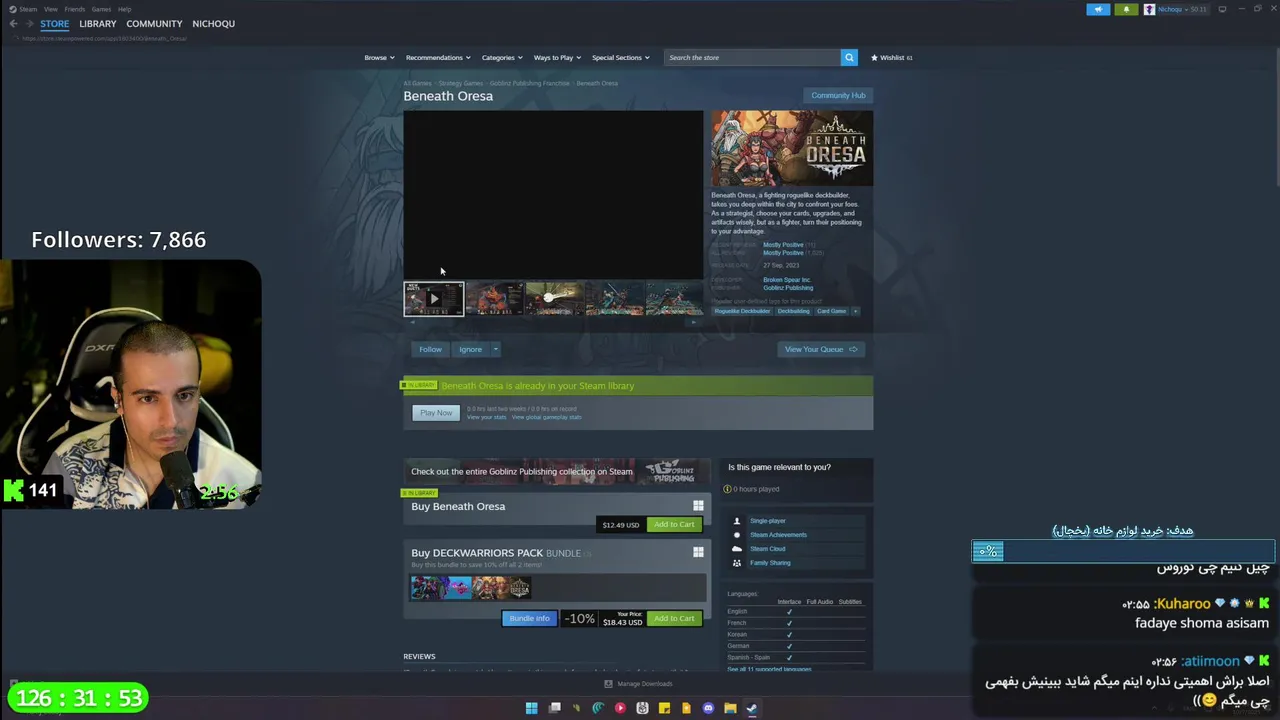Open File Explorer from the taskbar

click(x=730, y=708)
